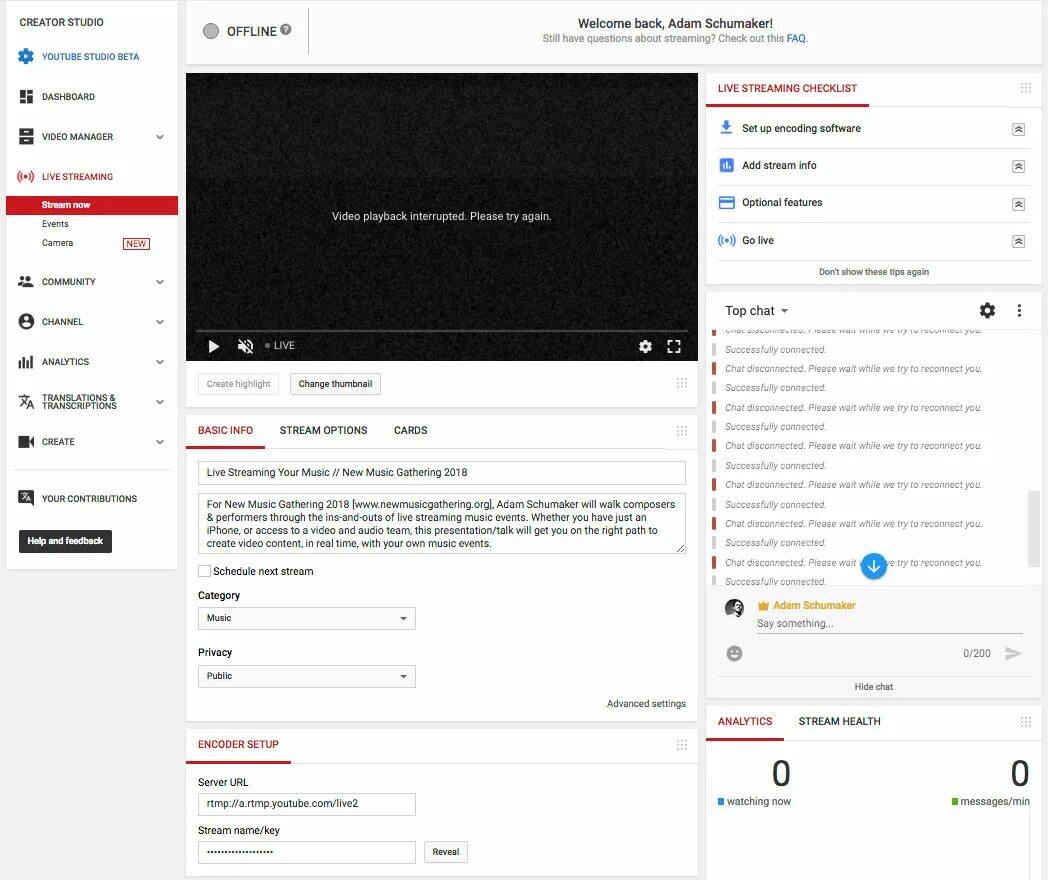Image resolution: width=1048 pixels, height=880 pixels.
Task: Click the drag handle of Live Streaming Checklist
Action: (x=1025, y=88)
